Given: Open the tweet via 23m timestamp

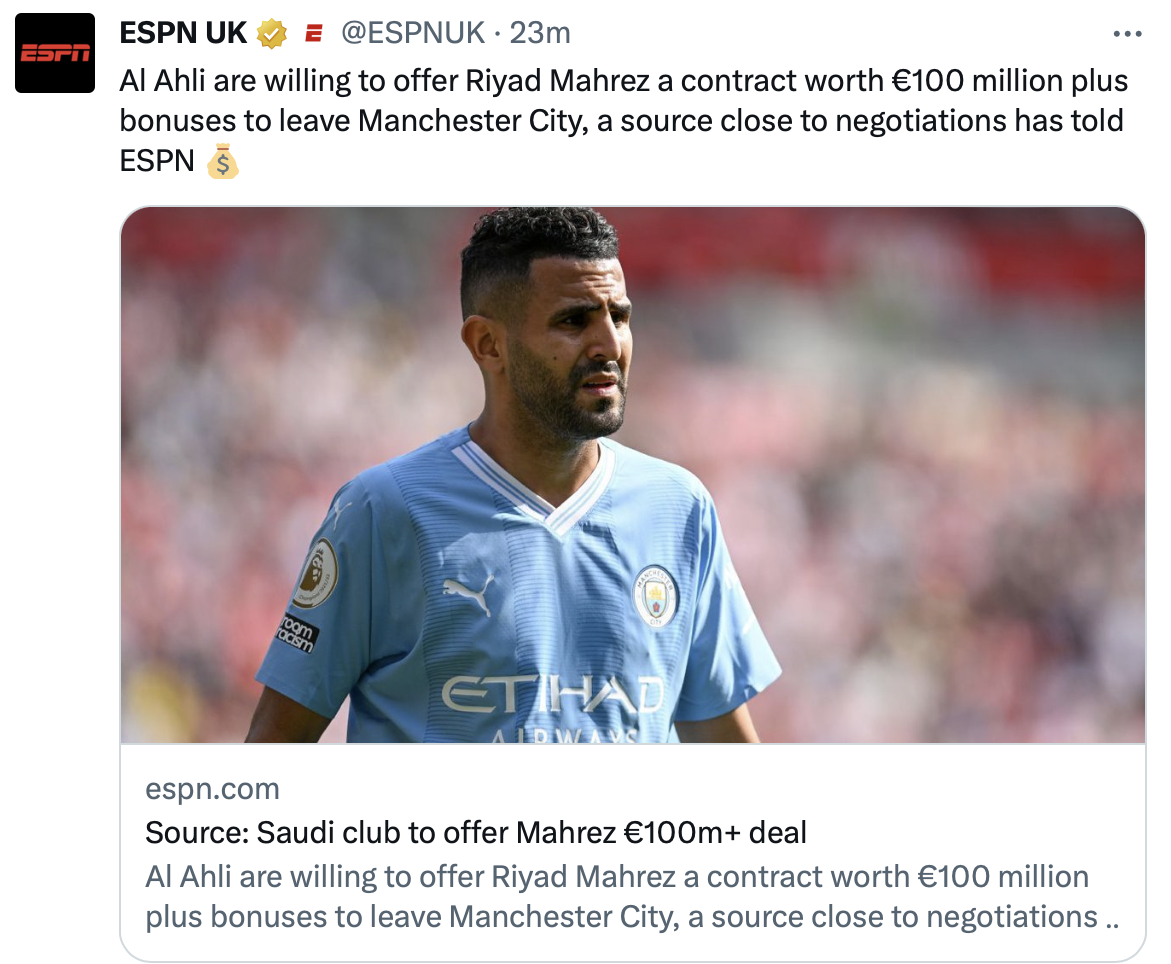Looking at the screenshot, I should pos(540,34).
